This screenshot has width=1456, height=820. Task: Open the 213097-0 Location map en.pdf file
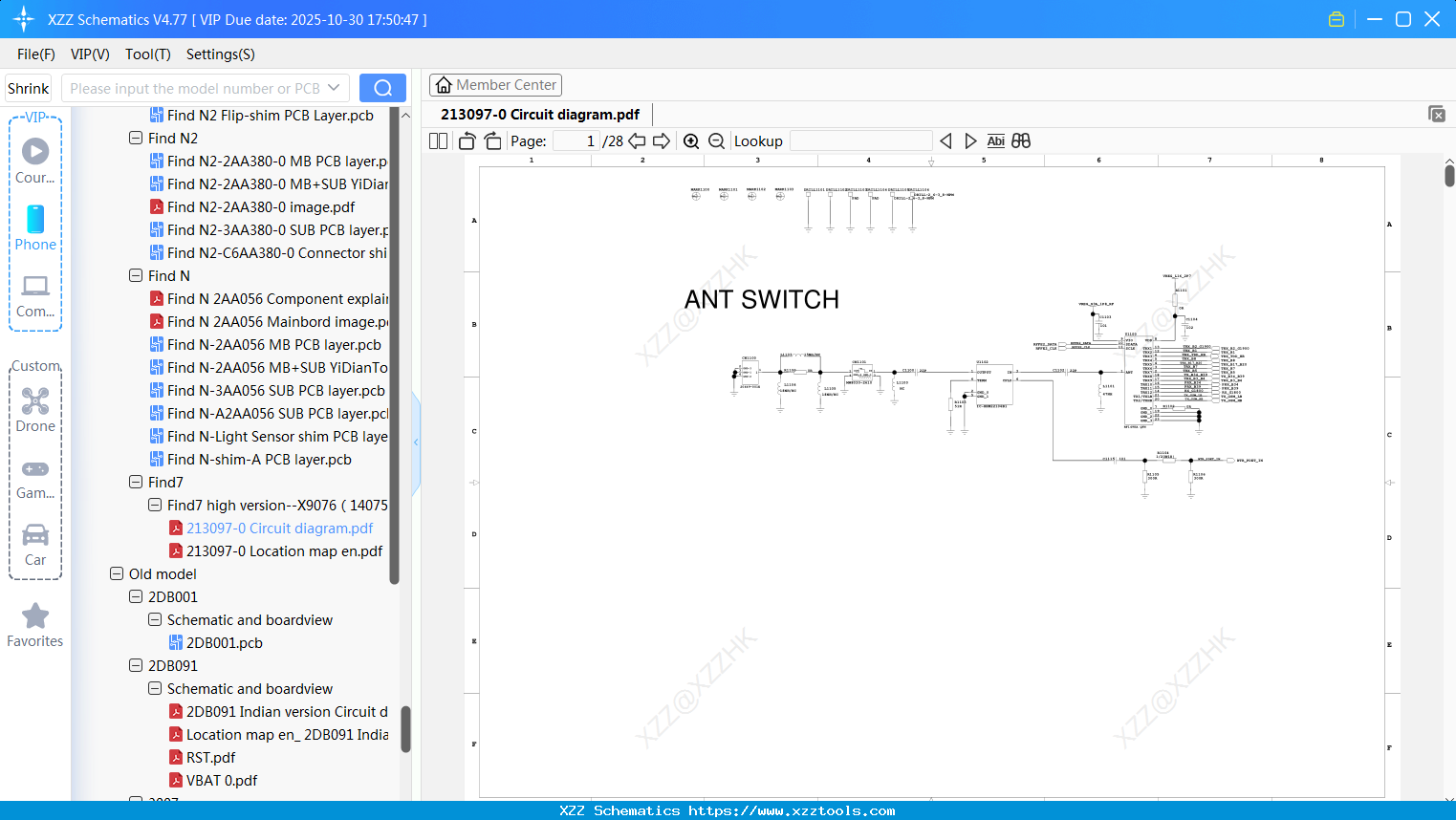[283, 550]
